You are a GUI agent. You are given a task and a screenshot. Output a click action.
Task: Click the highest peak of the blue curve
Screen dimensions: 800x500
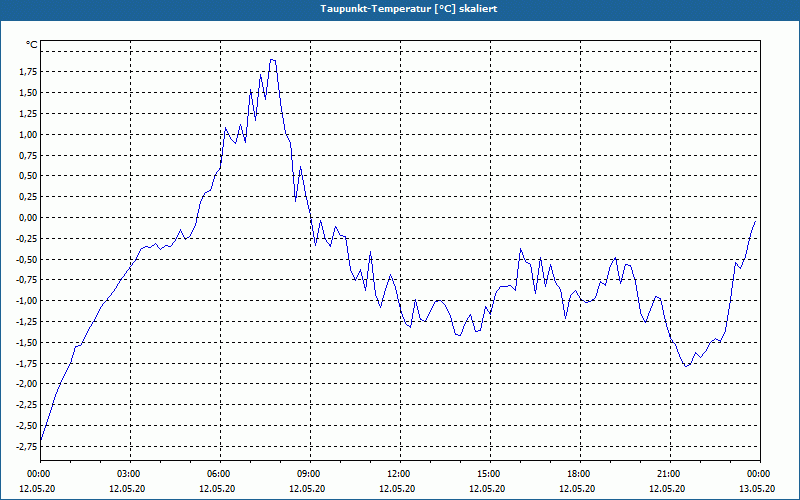point(273,60)
